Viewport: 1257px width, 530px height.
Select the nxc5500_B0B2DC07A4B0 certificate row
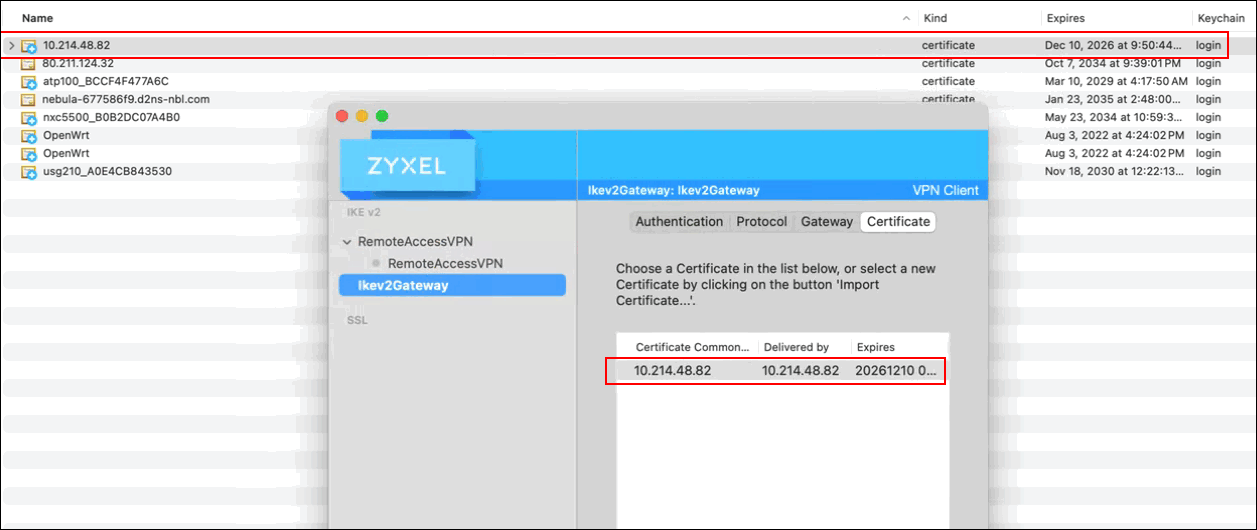(628, 117)
